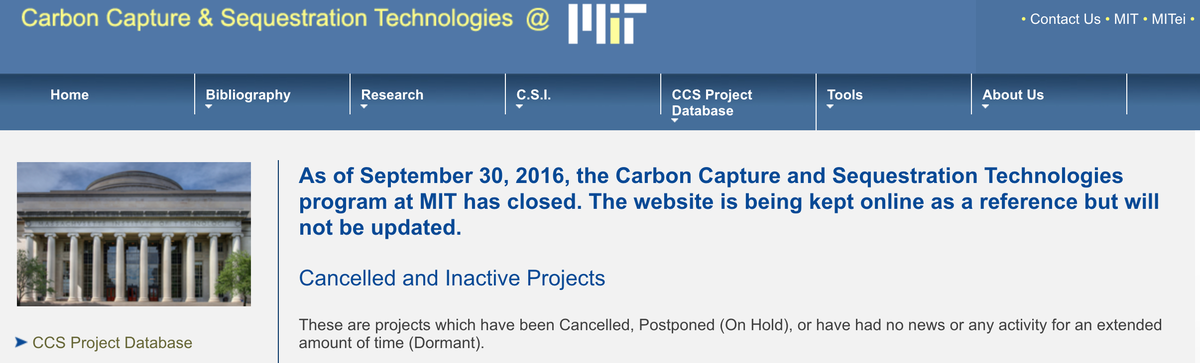Viewport: 1200px width, 363px height.
Task: Click the Contact Us link
Action: (x=1065, y=19)
